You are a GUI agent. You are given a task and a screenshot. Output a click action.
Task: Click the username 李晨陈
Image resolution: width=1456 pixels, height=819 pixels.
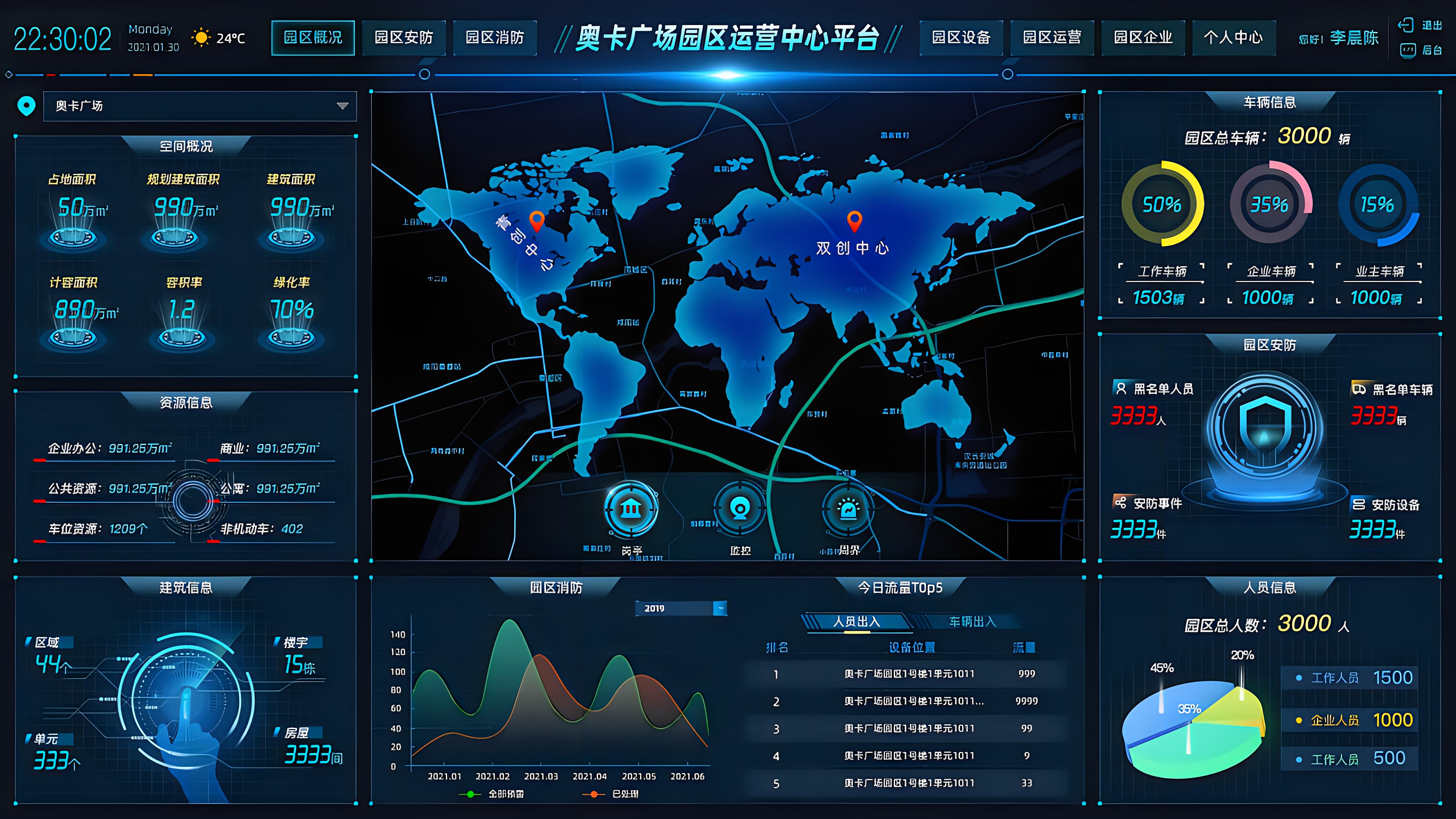point(1354,38)
